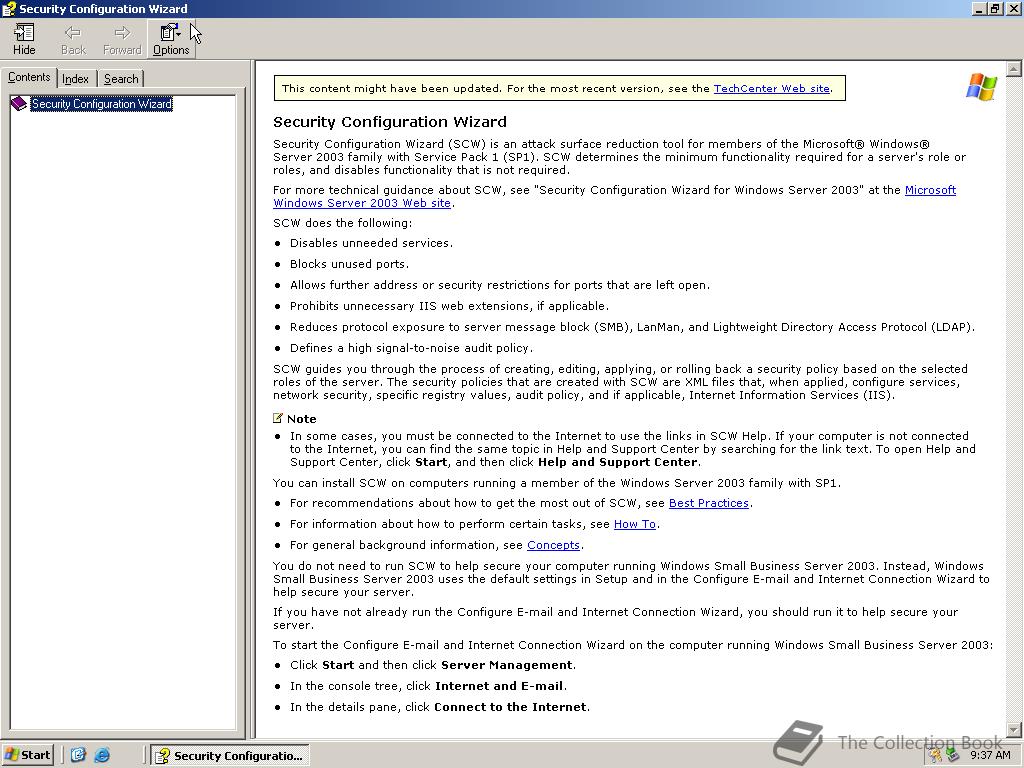Click the purple book icon in Contents tree

[19, 104]
